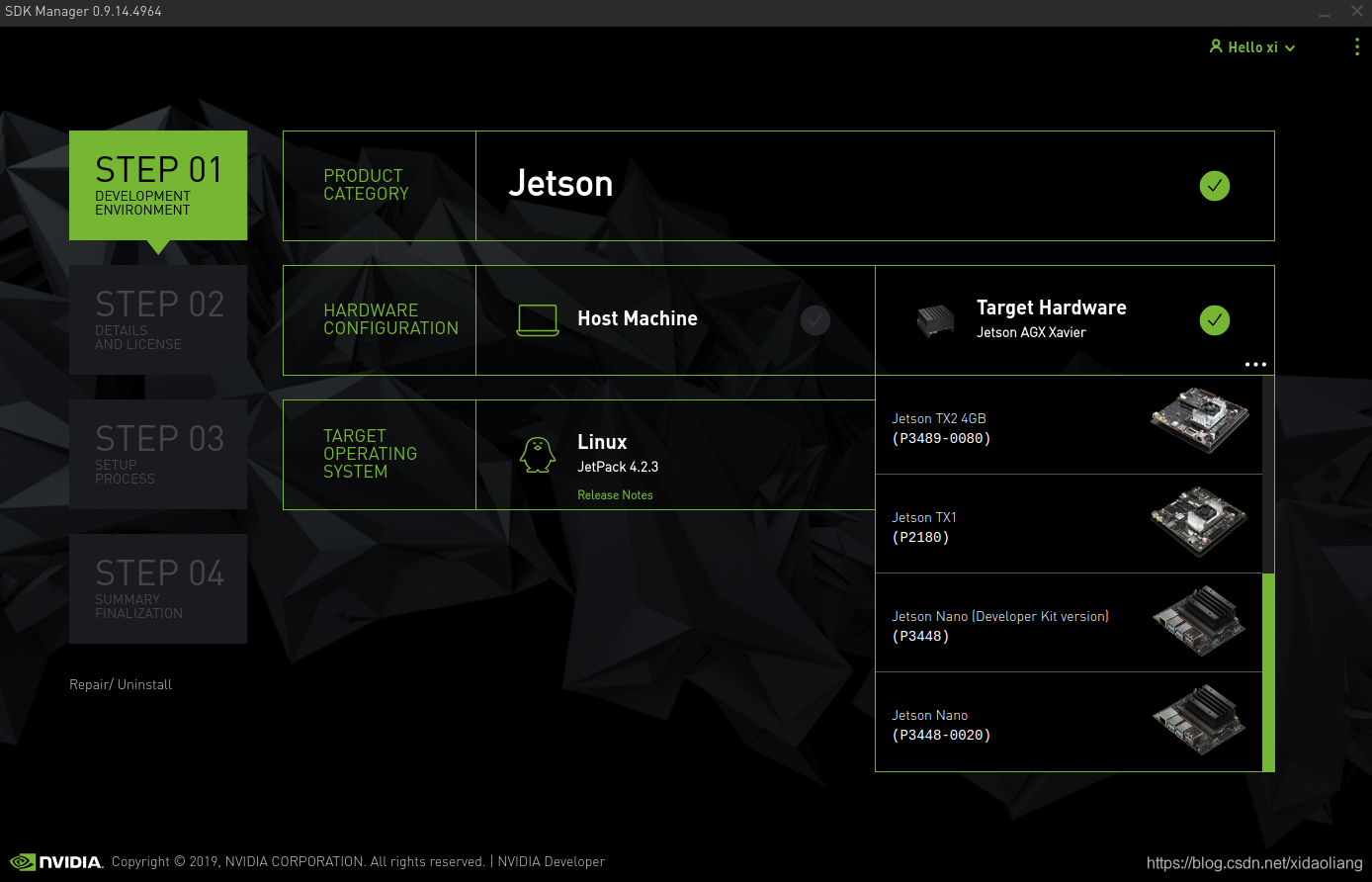The image size is (1372, 882).
Task: Click the hardware list green scrollbar thumb
Action: pyautogui.click(x=1268, y=672)
